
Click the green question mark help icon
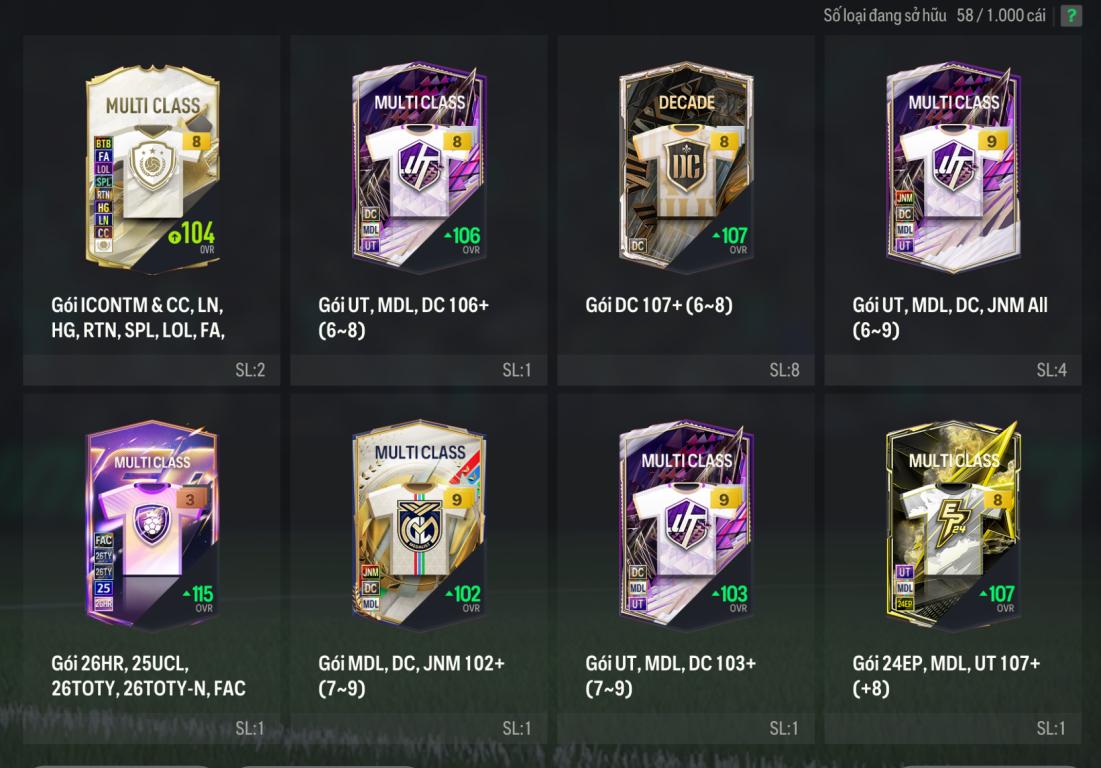[x=1071, y=15]
